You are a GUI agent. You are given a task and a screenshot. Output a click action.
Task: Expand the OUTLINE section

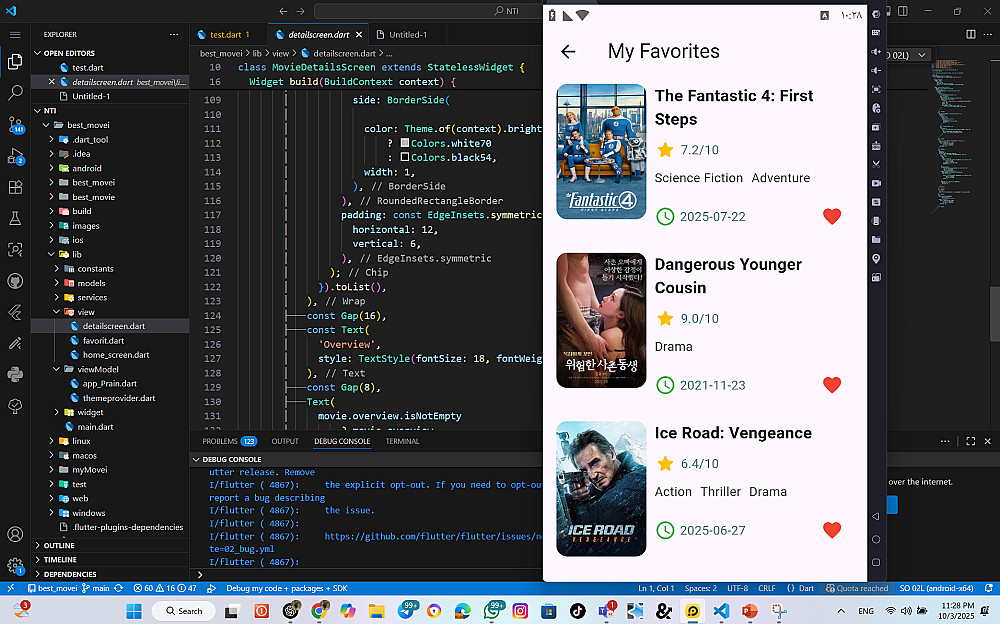pyautogui.click(x=59, y=545)
